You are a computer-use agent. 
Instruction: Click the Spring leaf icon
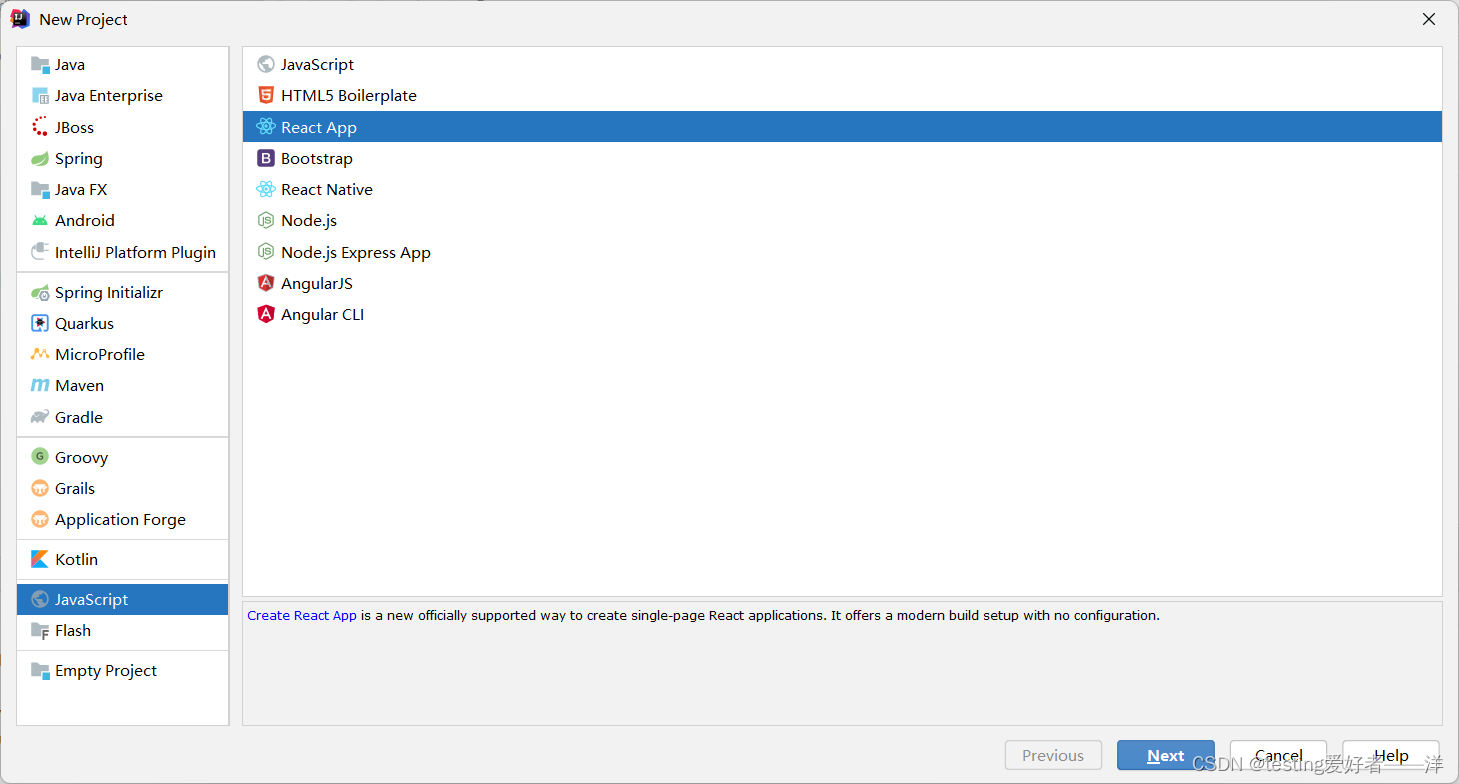(40, 159)
